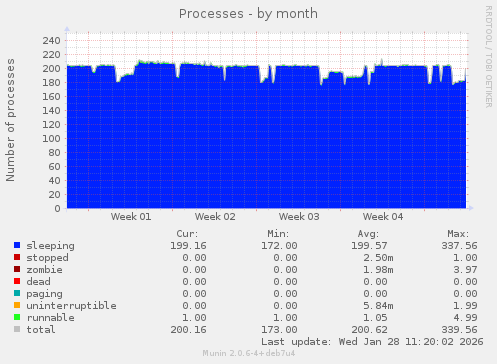
Task: Click runnable average value 1.05
Action: click(x=375, y=318)
